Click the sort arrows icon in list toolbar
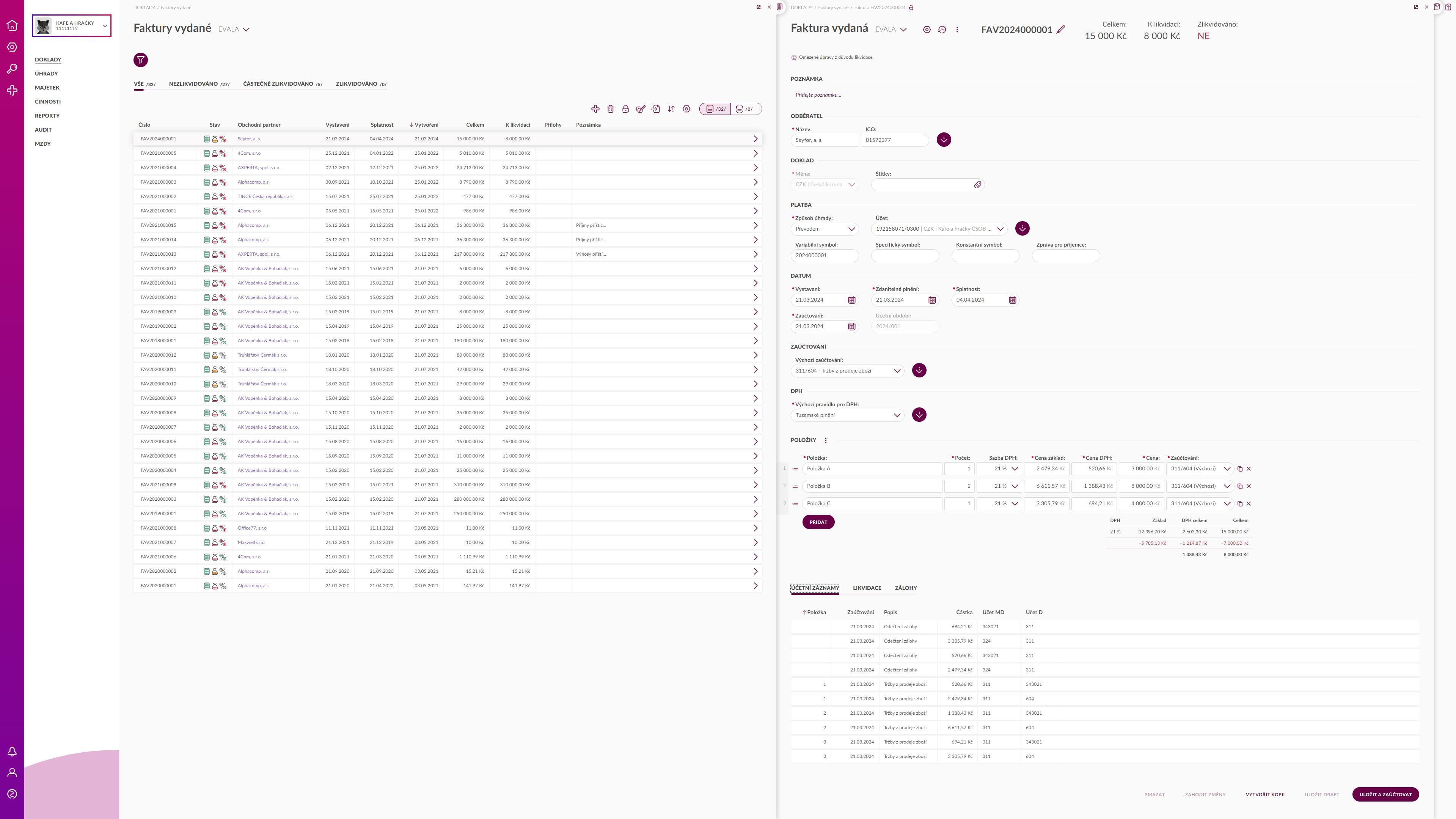This screenshot has width=1456, height=819. [671, 109]
